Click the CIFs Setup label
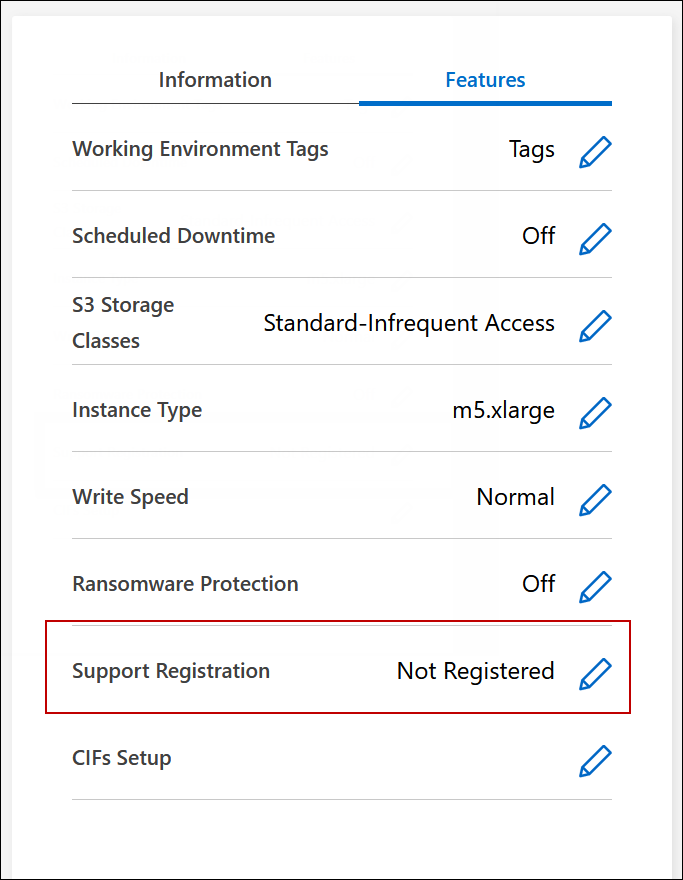 pyautogui.click(x=122, y=758)
